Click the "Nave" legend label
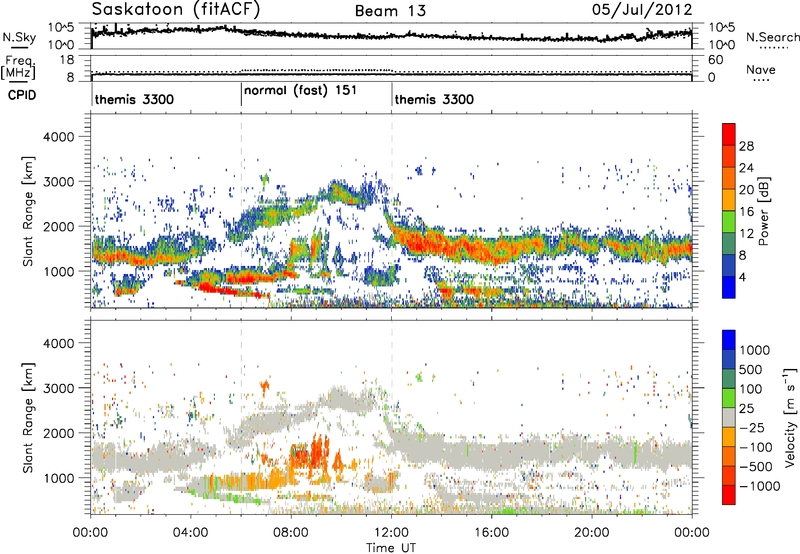800x554 pixels. point(761,70)
